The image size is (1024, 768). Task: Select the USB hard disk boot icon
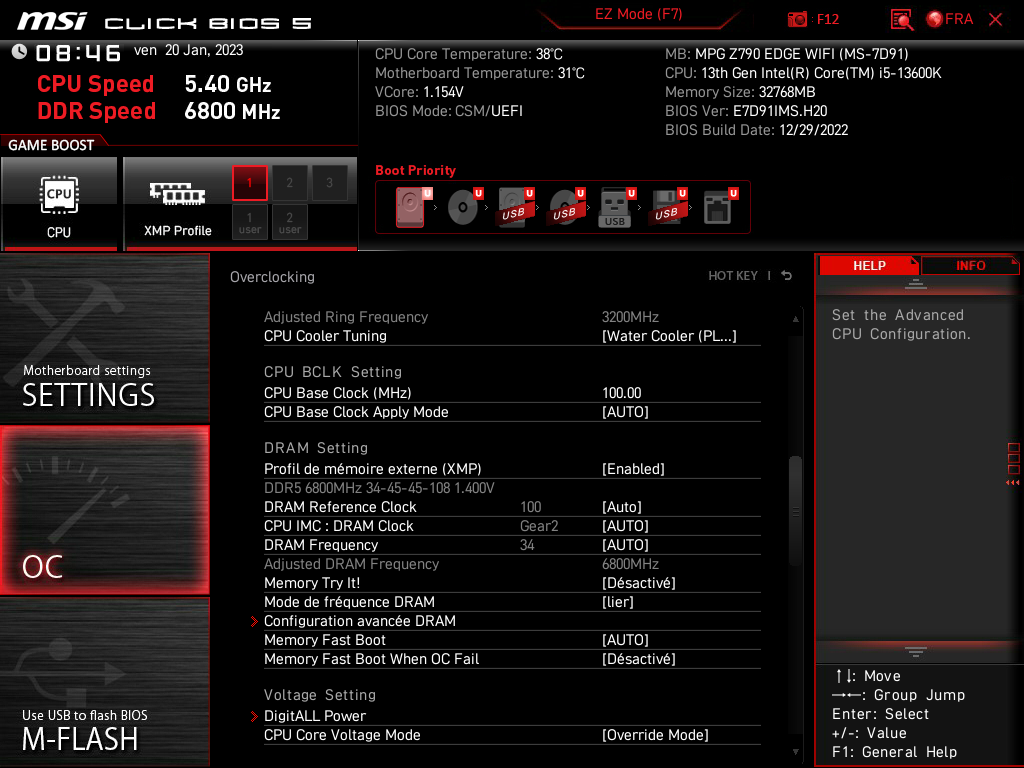[516, 207]
